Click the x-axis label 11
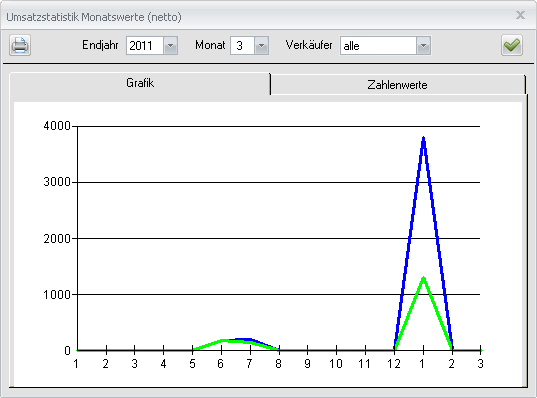 point(365,363)
